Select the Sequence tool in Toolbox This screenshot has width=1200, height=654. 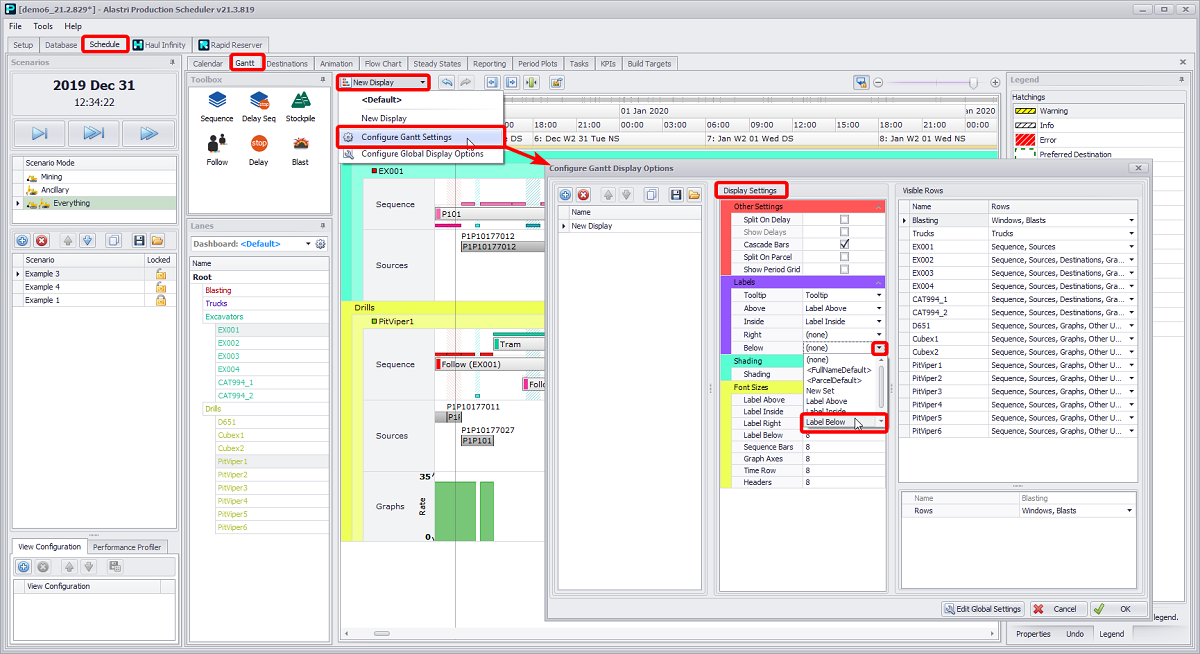[216, 105]
